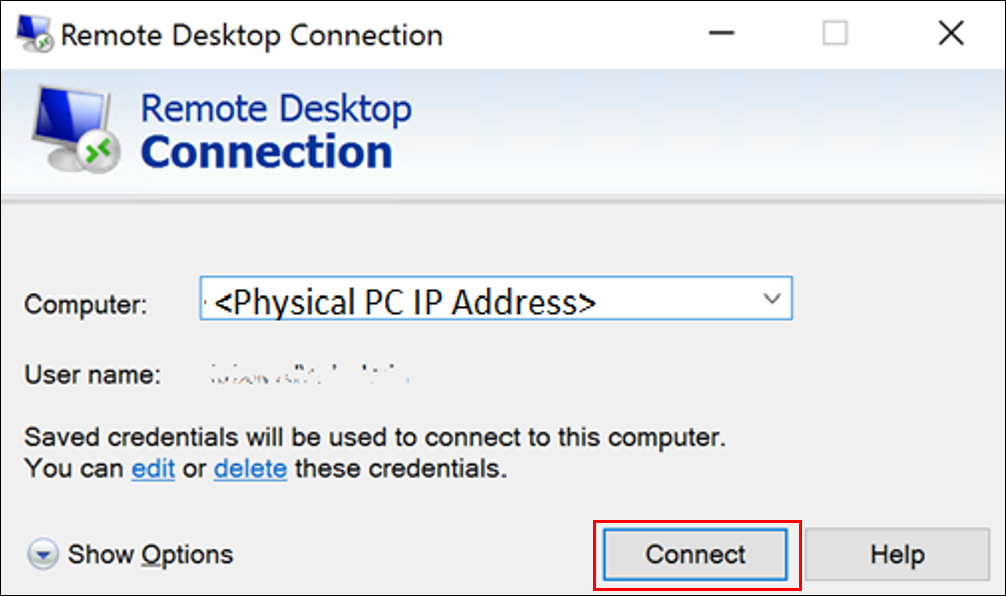Click the blurred user name value
This screenshot has height=596, width=1006.
pyautogui.click(x=311, y=377)
